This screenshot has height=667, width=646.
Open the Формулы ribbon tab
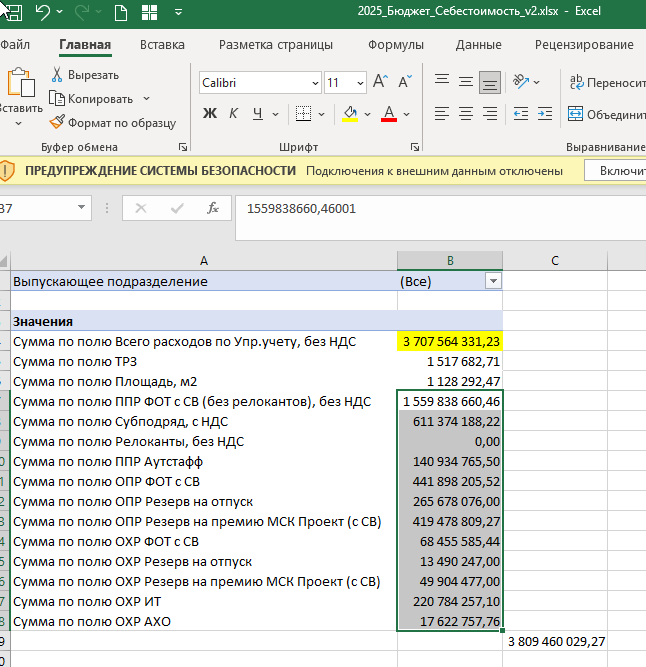[395, 45]
